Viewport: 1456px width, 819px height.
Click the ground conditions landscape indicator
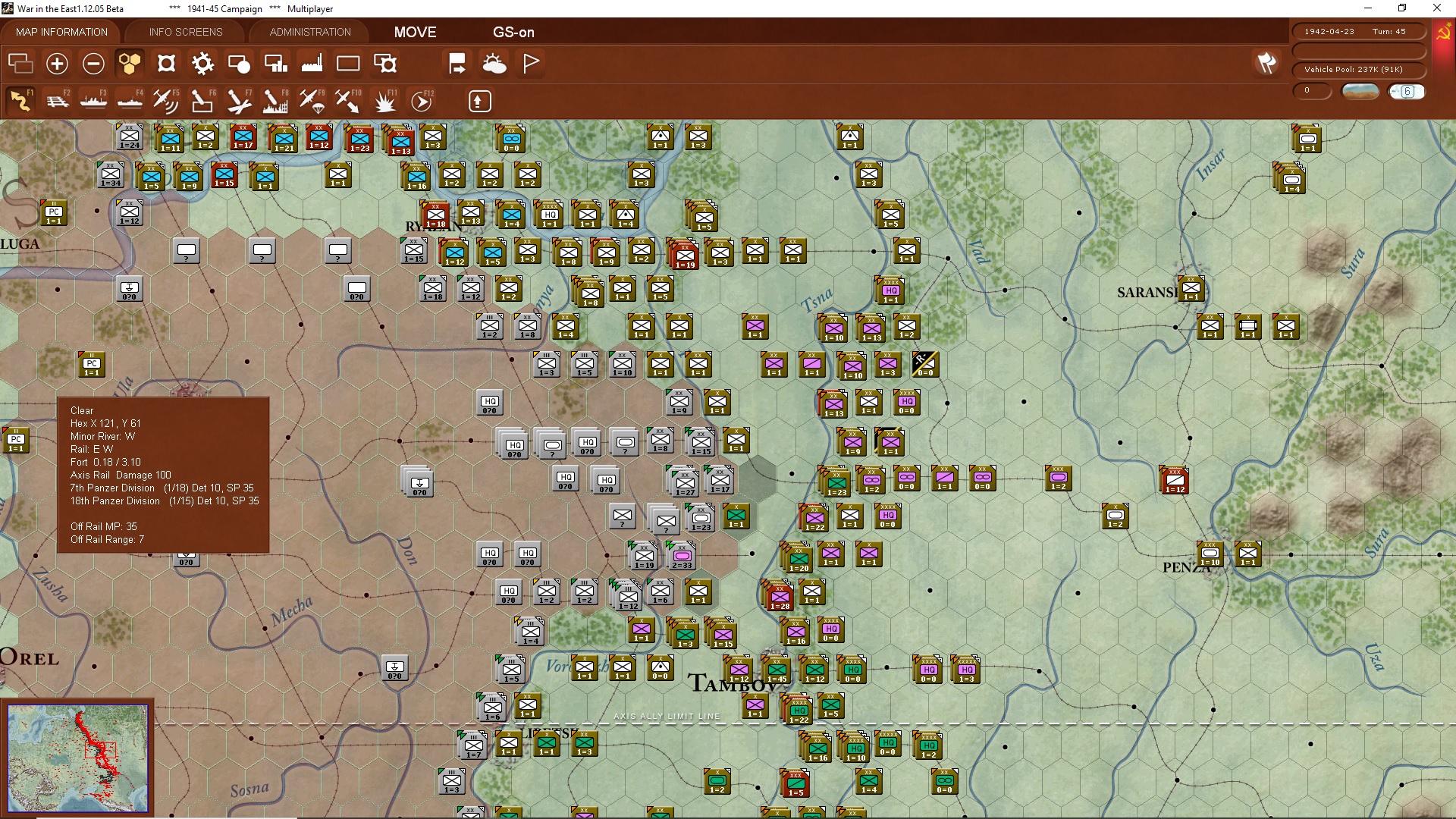click(x=1360, y=92)
